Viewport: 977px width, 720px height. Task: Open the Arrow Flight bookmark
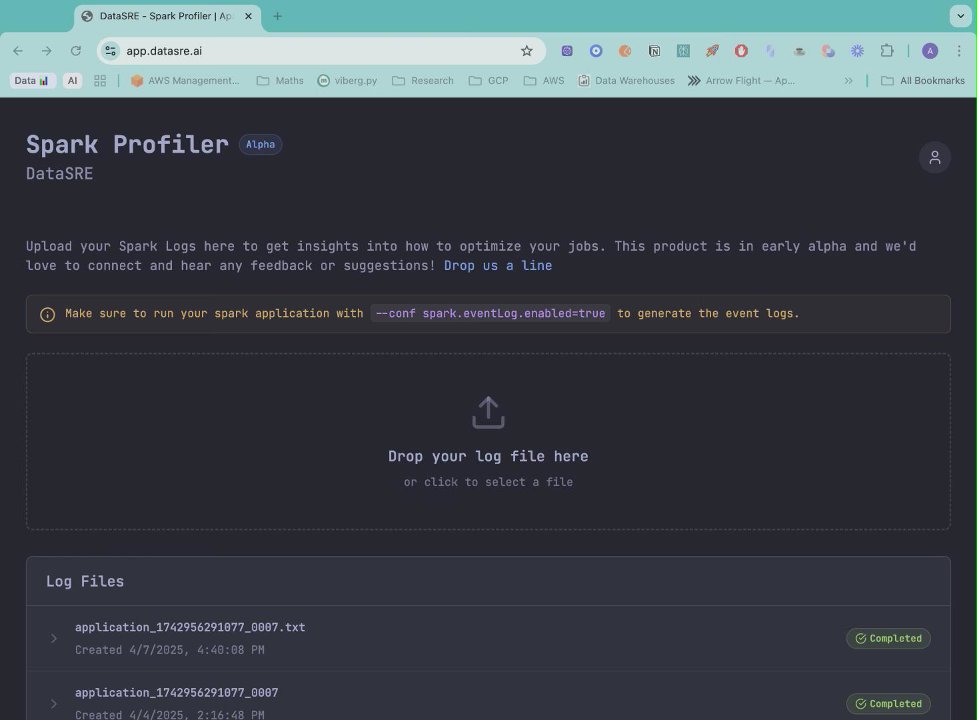[741, 80]
